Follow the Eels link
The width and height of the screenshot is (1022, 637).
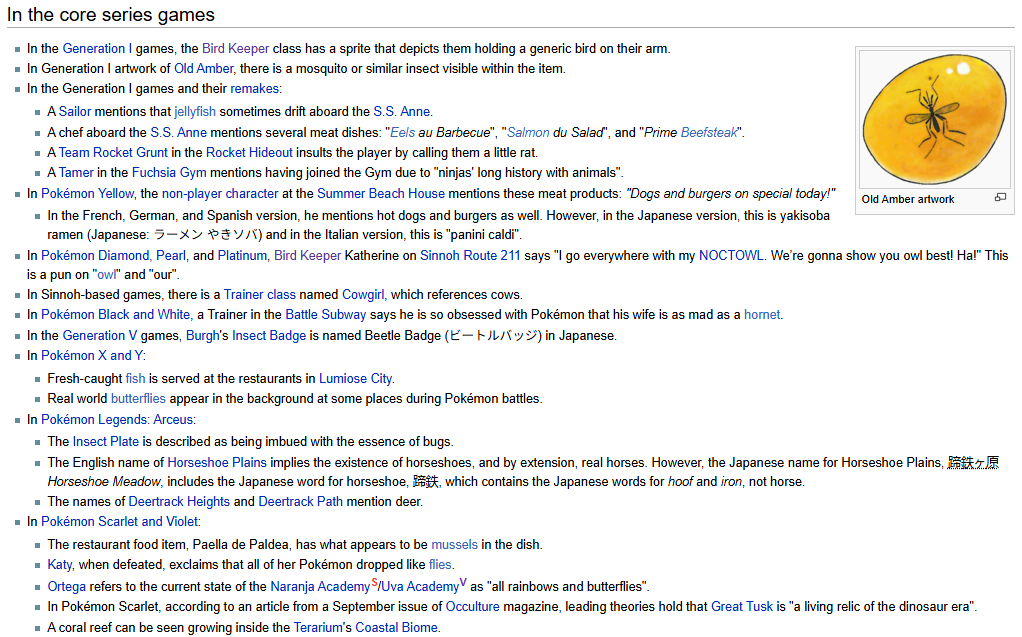coord(403,132)
